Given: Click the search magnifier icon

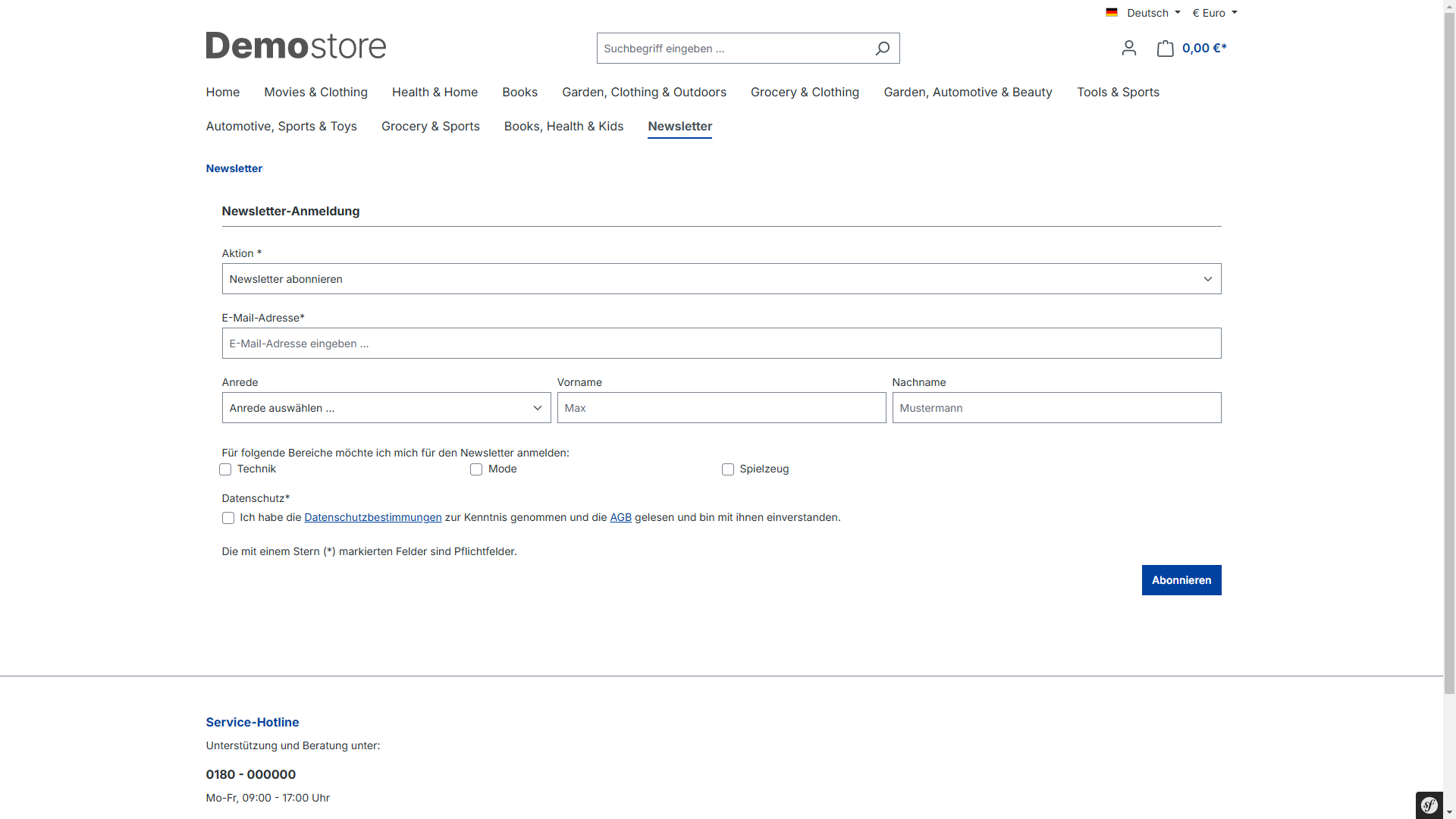Looking at the screenshot, I should [x=882, y=49].
